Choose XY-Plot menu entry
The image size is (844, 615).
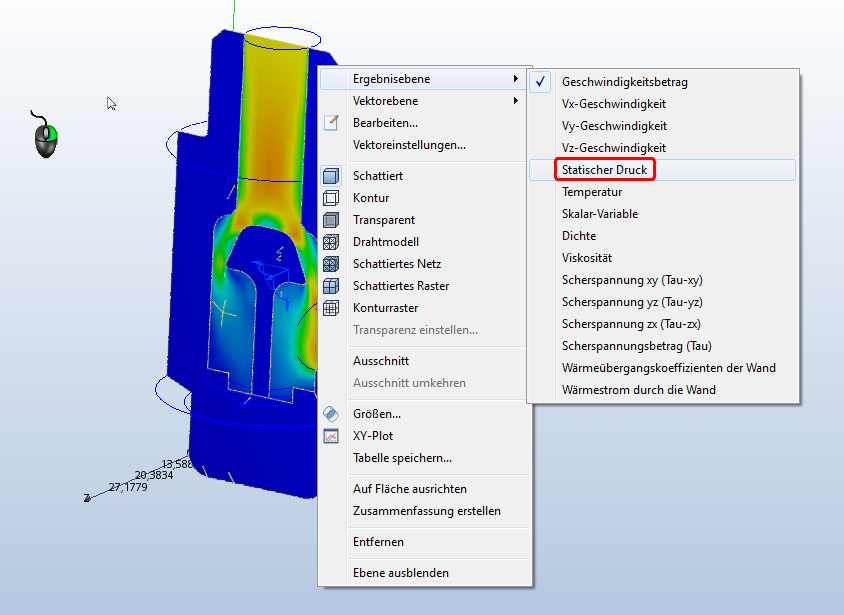click(425, 436)
